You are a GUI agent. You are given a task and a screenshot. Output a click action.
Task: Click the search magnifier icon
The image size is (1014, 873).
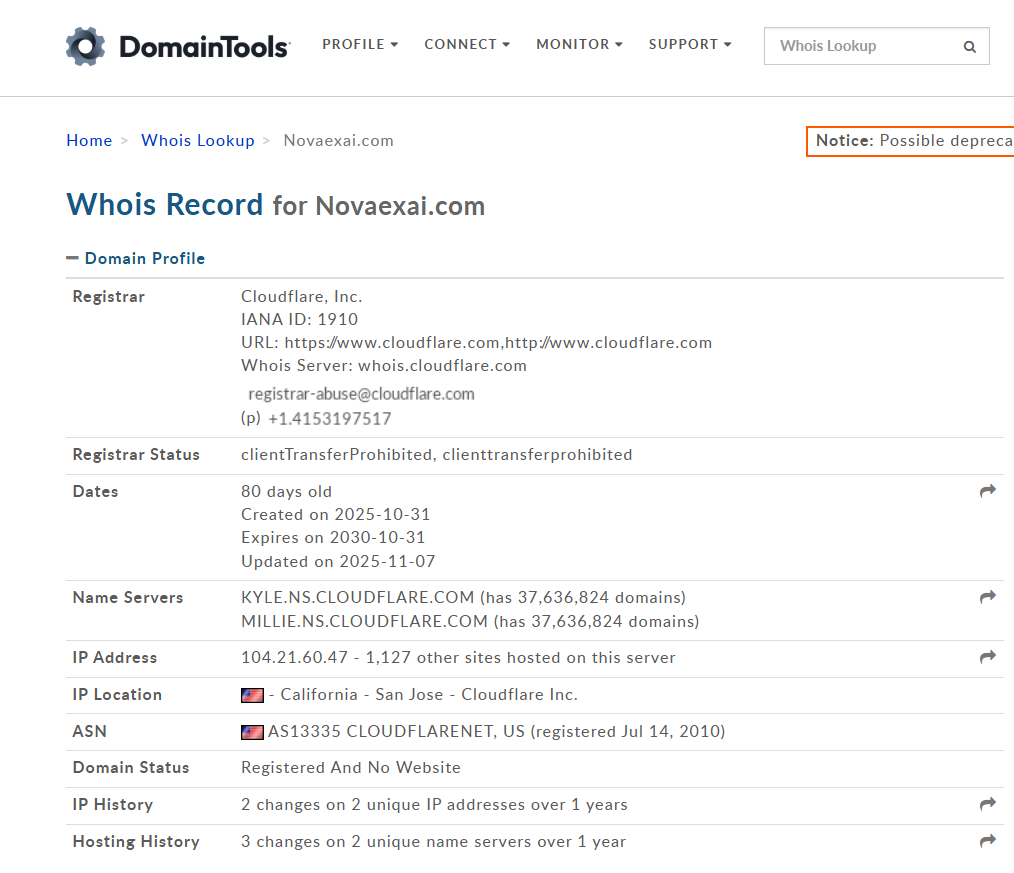(969, 47)
